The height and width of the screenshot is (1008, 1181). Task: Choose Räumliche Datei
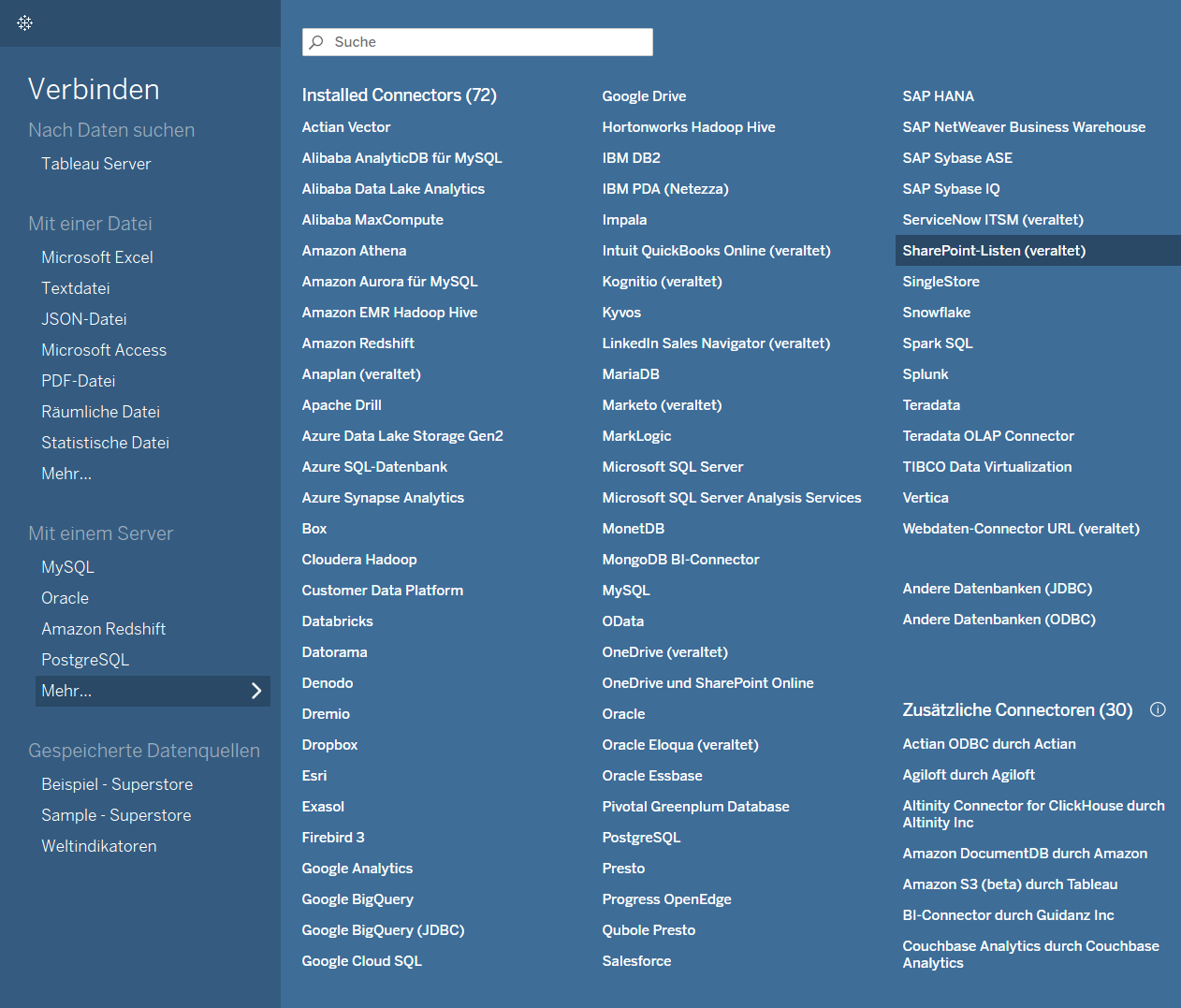(101, 412)
